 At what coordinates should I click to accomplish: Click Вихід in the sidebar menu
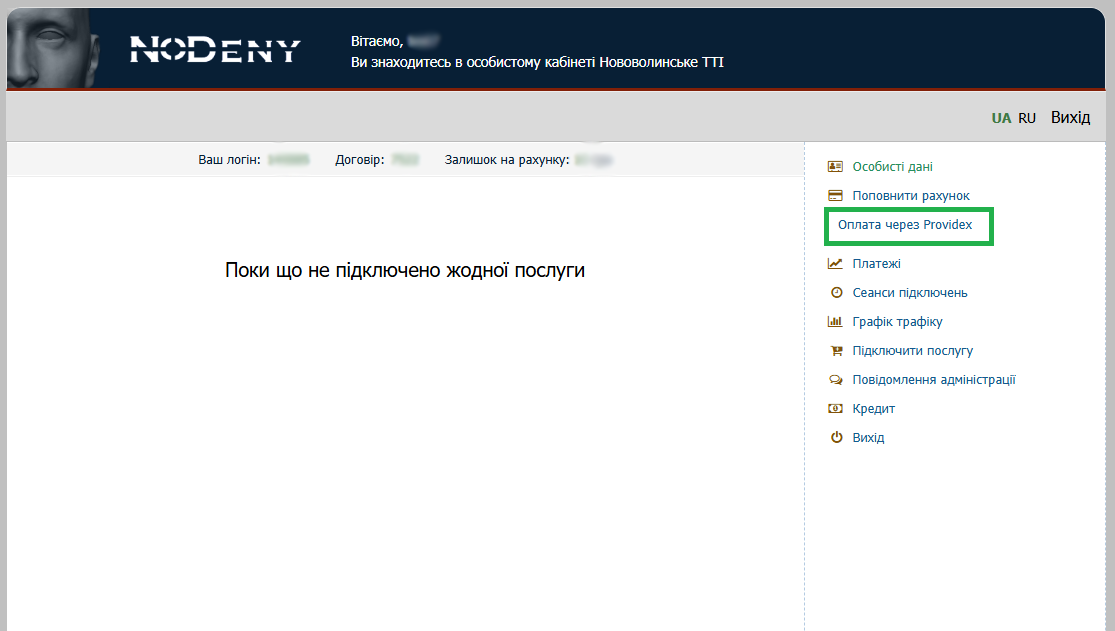(x=868, y=438)
